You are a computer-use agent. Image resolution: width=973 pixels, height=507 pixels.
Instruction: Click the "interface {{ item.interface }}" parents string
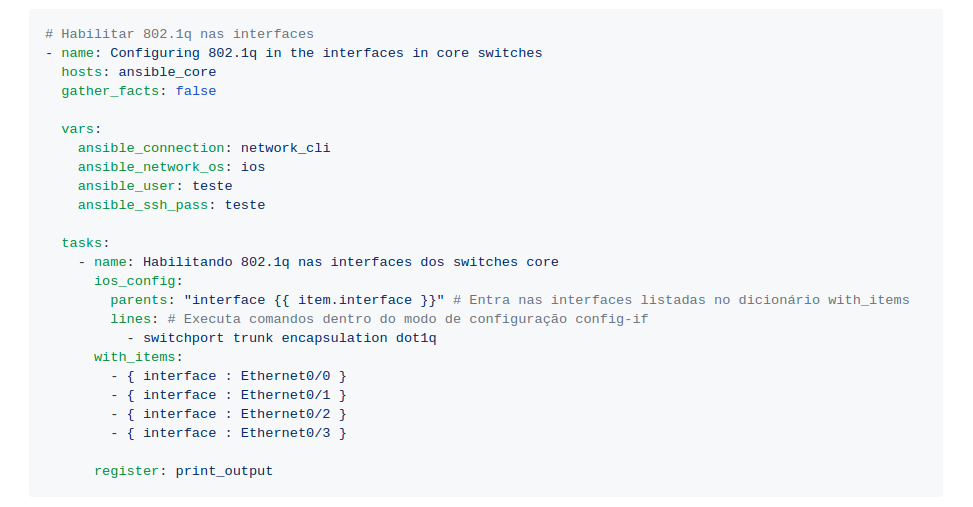point(314,300)
